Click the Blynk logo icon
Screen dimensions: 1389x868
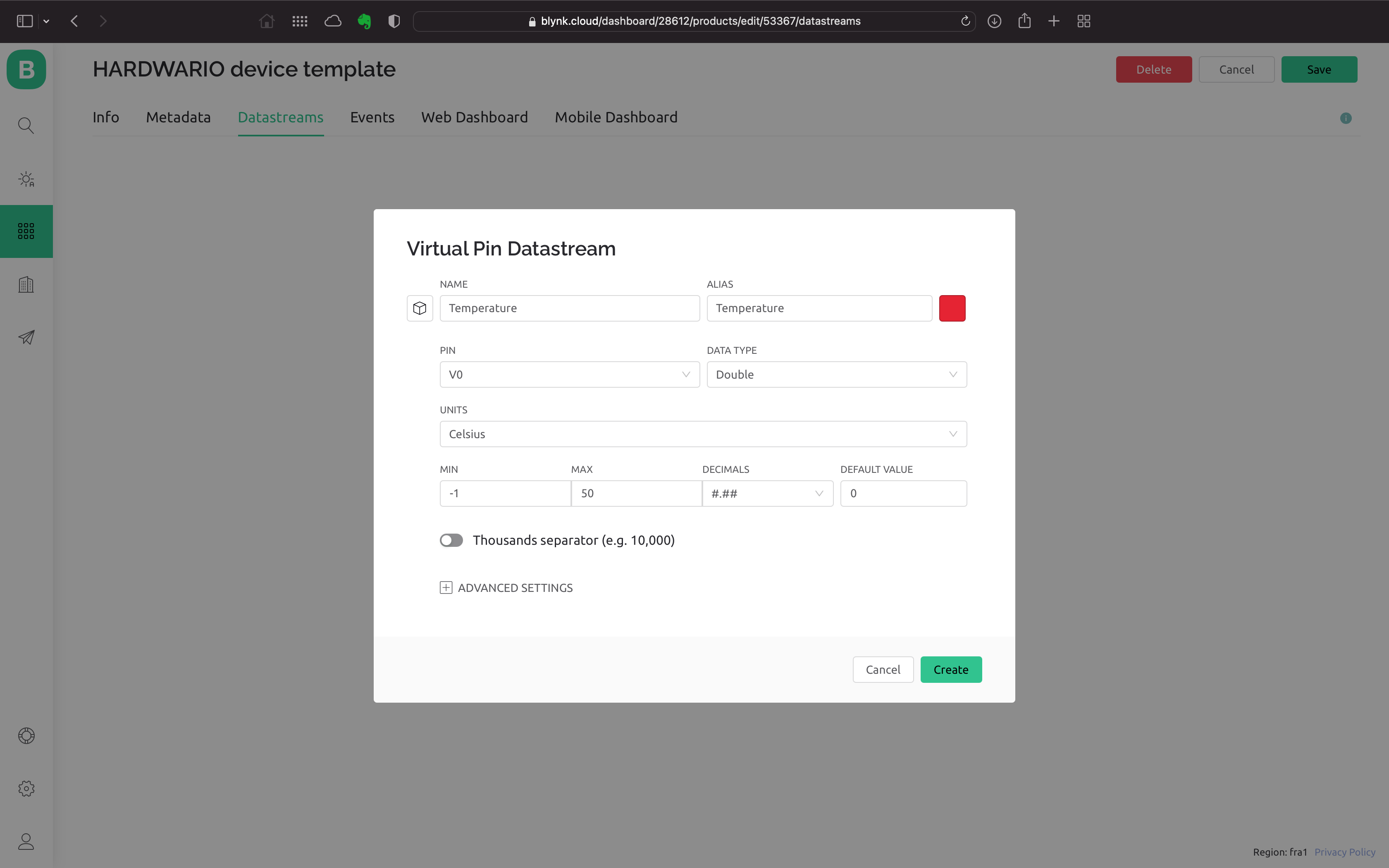26,69
